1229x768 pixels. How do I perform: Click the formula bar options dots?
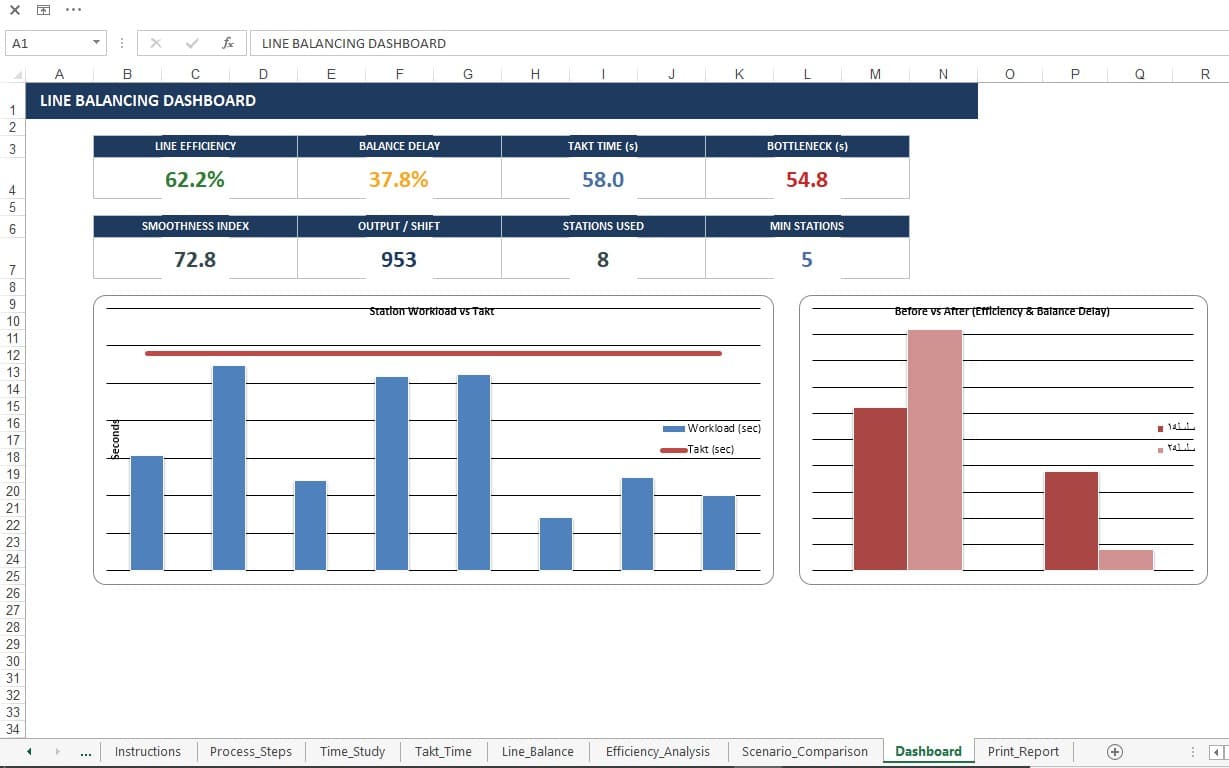click(122, 43)
